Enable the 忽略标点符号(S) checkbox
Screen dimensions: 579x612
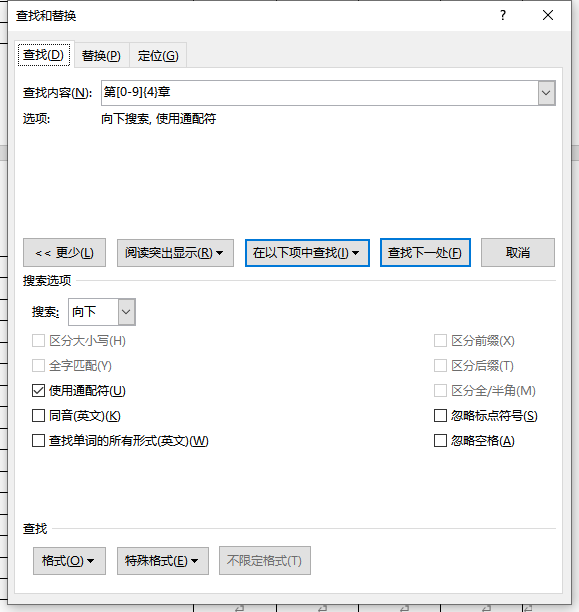[x=440, y=416]
